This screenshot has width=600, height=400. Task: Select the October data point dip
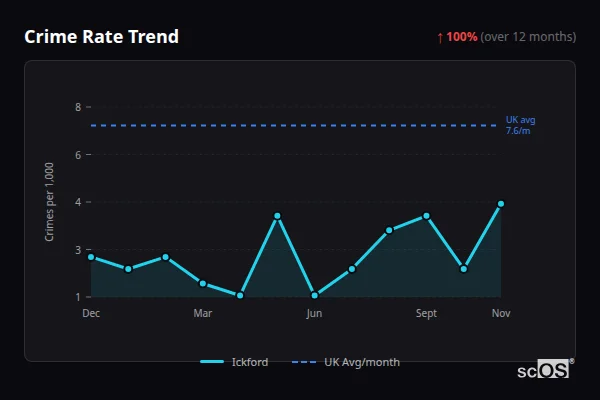(463, 269)
